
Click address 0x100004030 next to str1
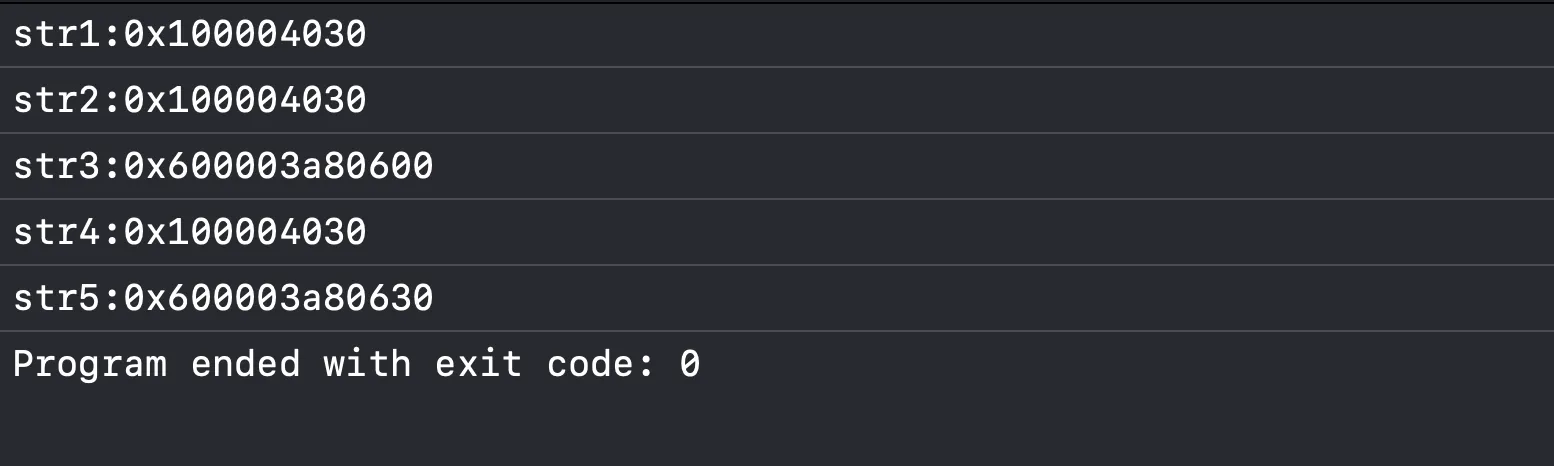coord(246,35)
